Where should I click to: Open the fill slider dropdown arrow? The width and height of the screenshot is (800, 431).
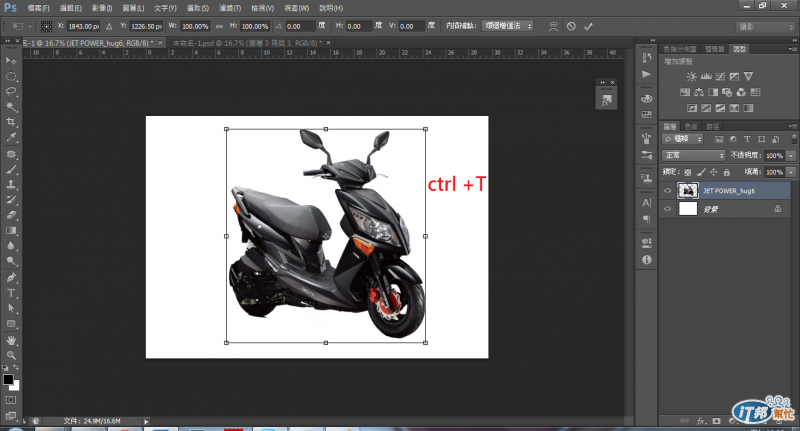pos(791,172)
